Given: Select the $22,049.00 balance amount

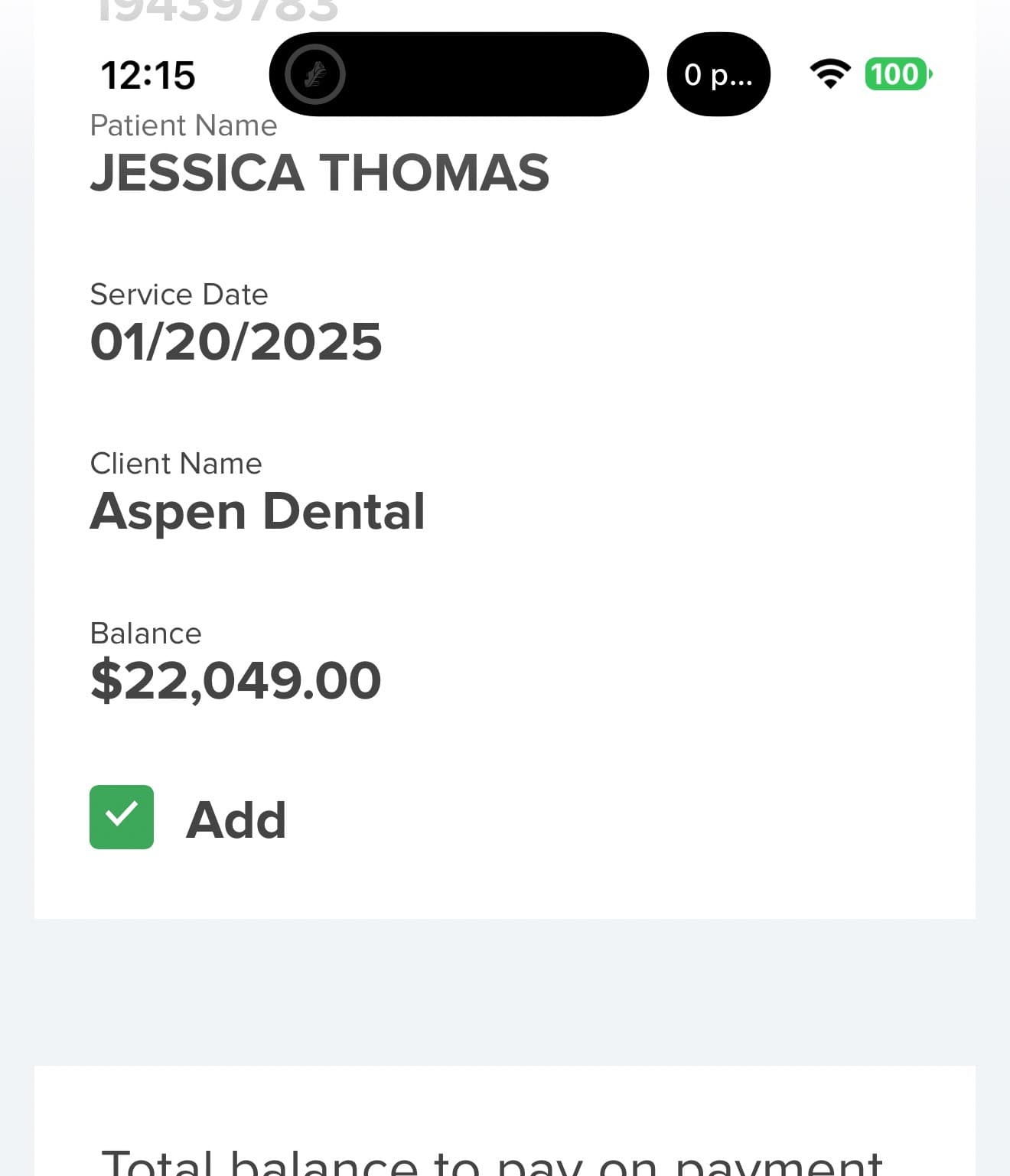Looking at the screenshot, I should click(236, 680).
